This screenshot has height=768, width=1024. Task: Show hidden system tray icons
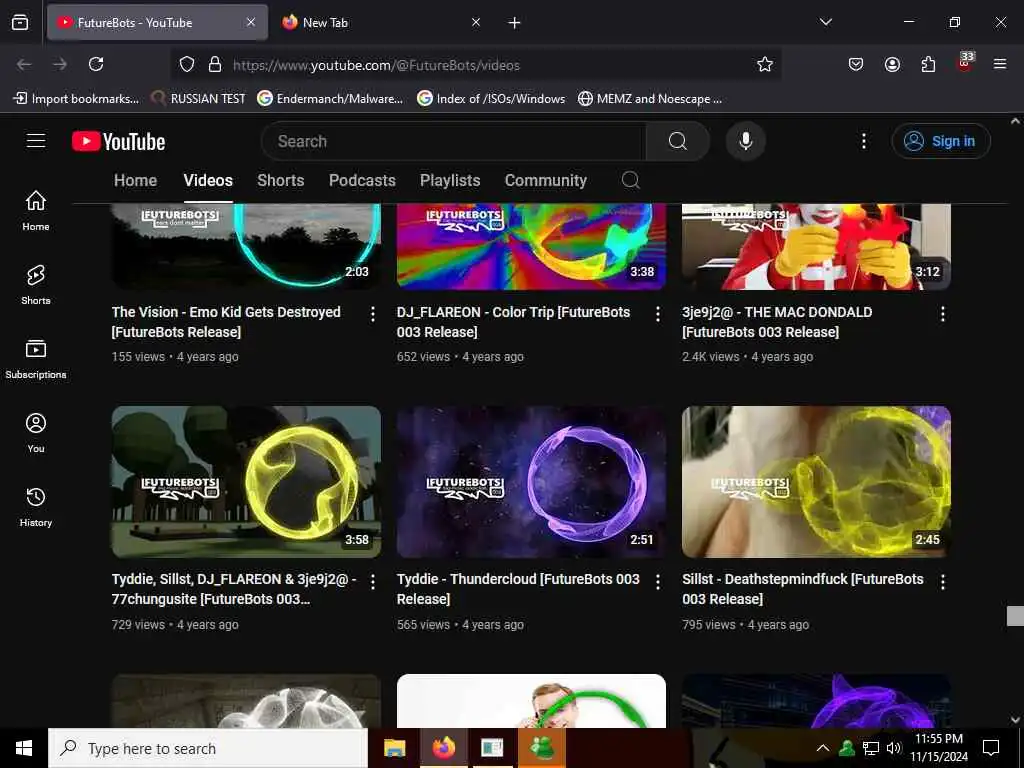pyautogui.click(x=823, y=748)
